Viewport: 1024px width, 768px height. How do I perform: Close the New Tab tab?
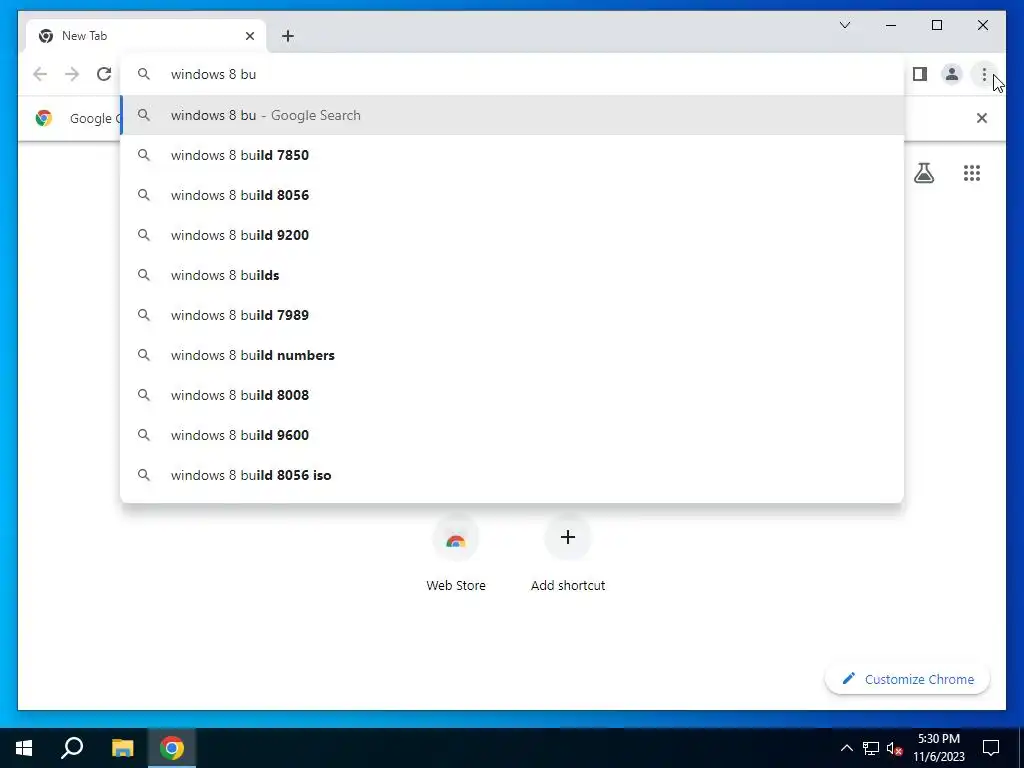(249, 36)
